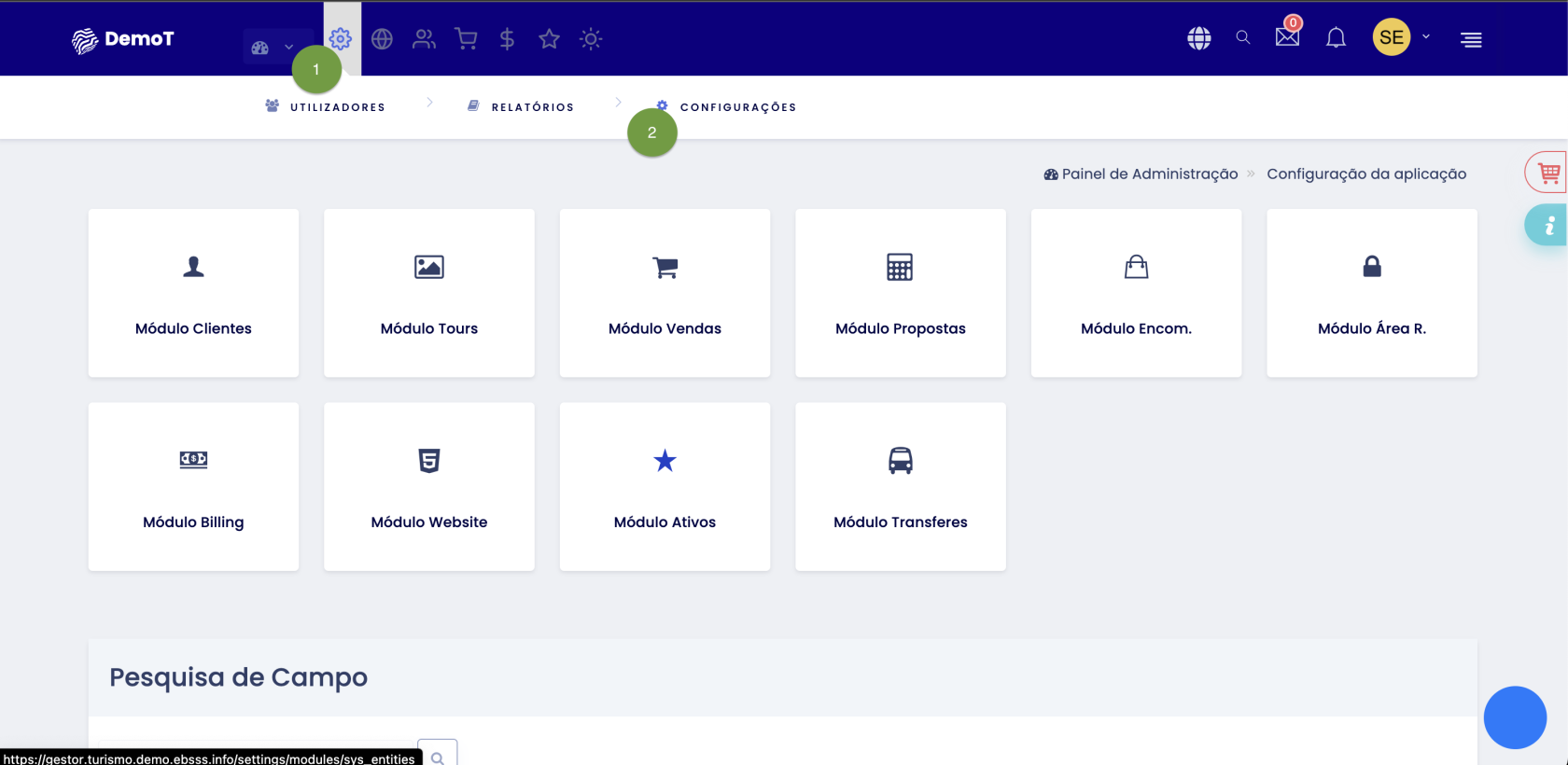Toggle the sun brightness icon
This screenshot has height=765, width=1568.
coord(591,38)
